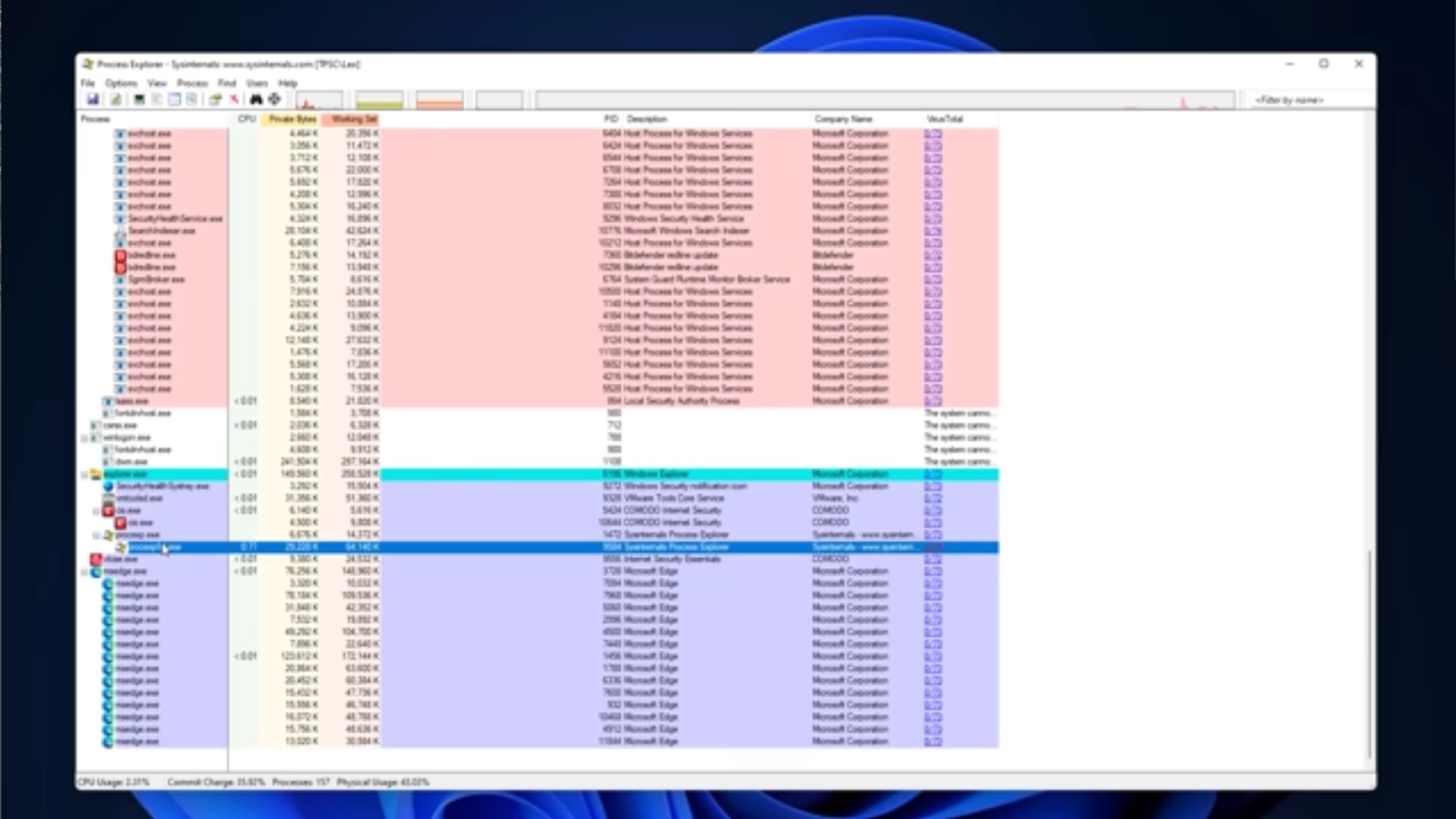Click Physical Usage in the status bar

click(383, 782)
